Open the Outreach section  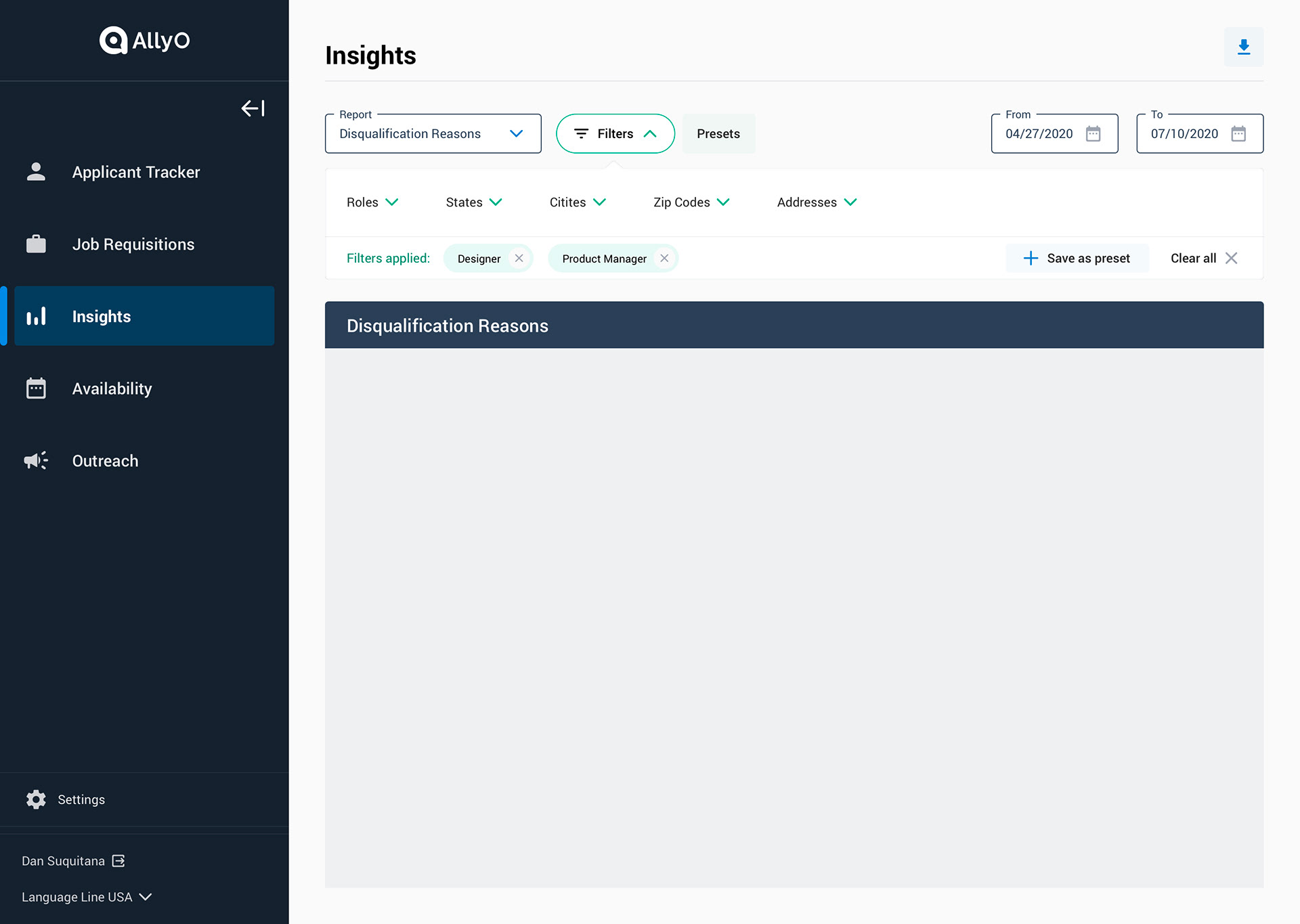click(x=144, y=461)
